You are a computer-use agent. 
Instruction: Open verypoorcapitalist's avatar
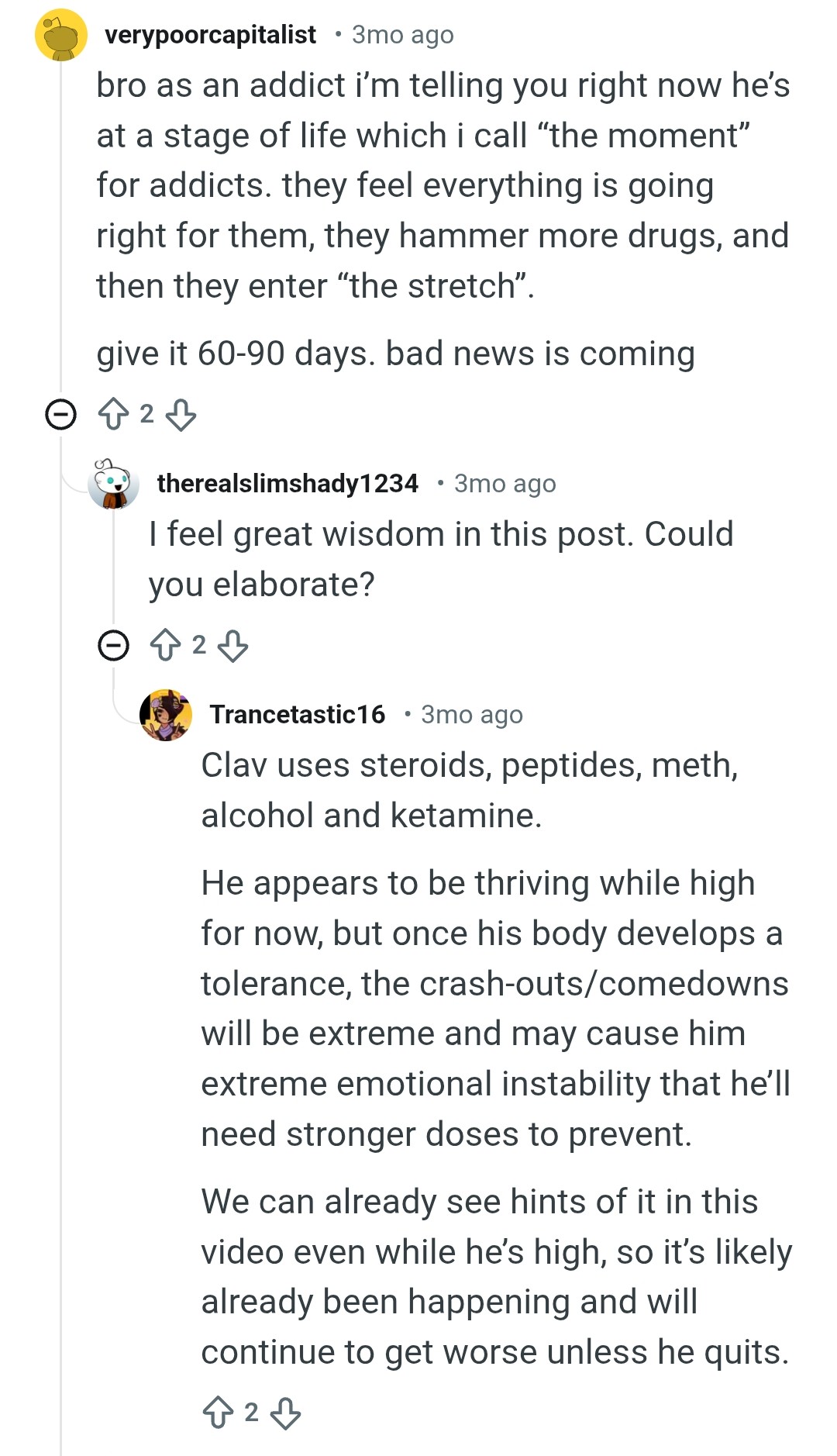[x=61, y=35]
